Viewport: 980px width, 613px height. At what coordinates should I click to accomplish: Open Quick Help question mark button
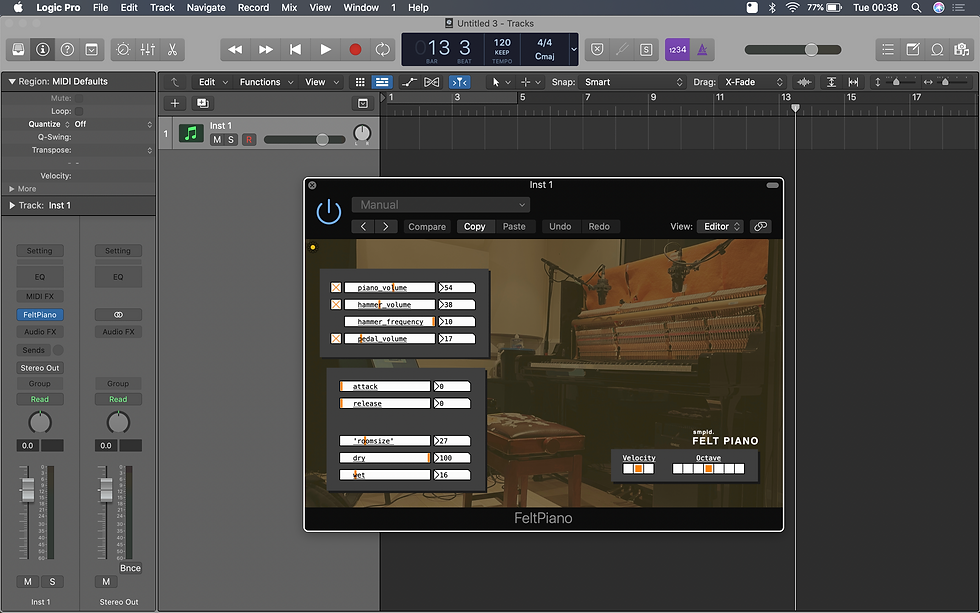tap(67, 49)
